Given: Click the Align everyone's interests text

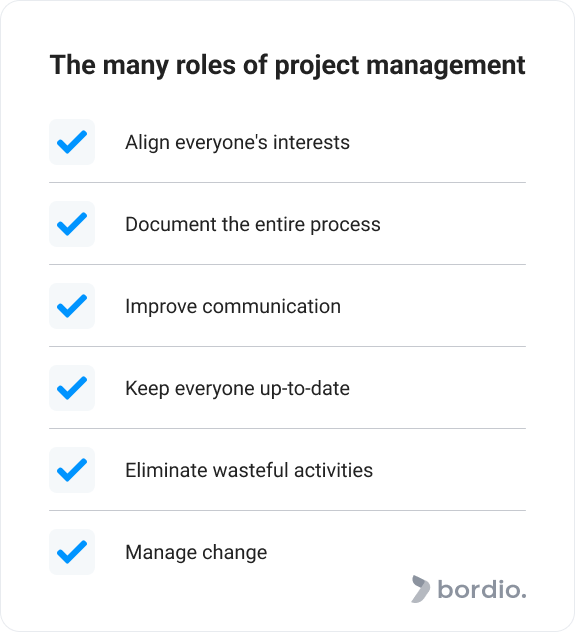Looking at the screenshot, I should tap(237, 143).
